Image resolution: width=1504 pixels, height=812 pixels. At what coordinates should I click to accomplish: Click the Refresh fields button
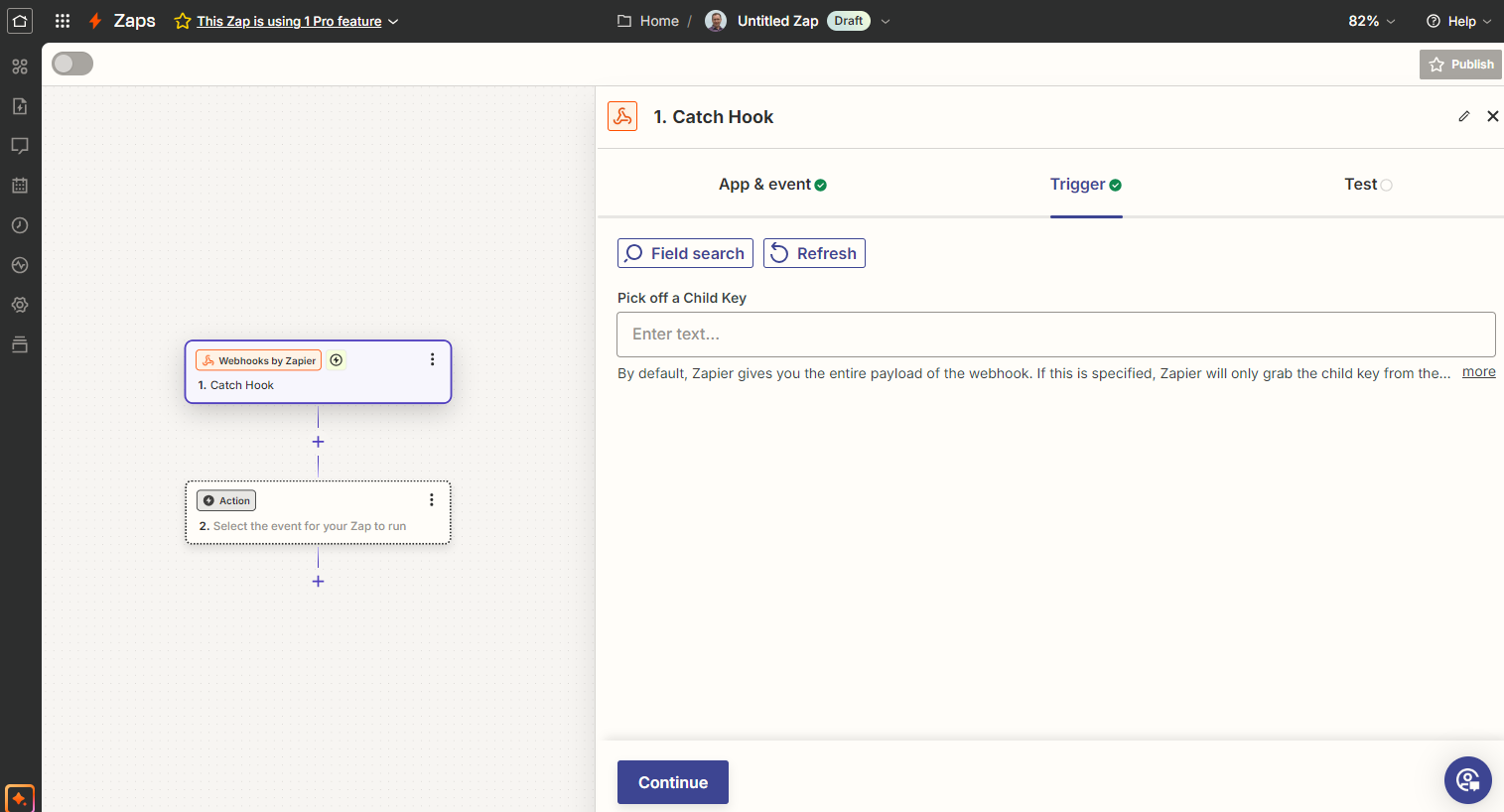(814, 253)
